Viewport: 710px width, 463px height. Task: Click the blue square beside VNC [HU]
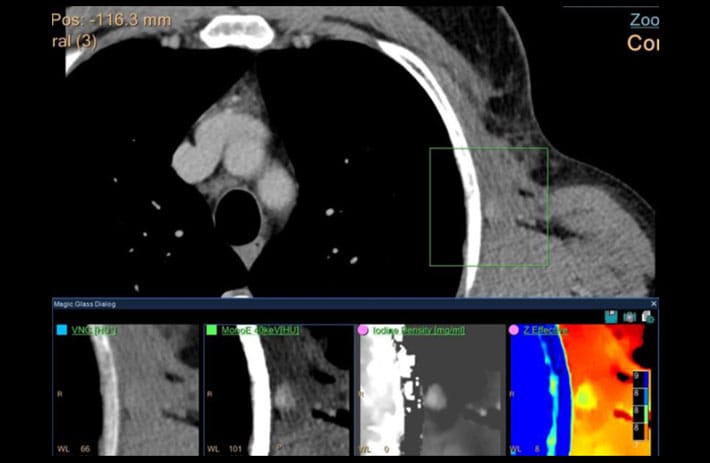(61, 329)
